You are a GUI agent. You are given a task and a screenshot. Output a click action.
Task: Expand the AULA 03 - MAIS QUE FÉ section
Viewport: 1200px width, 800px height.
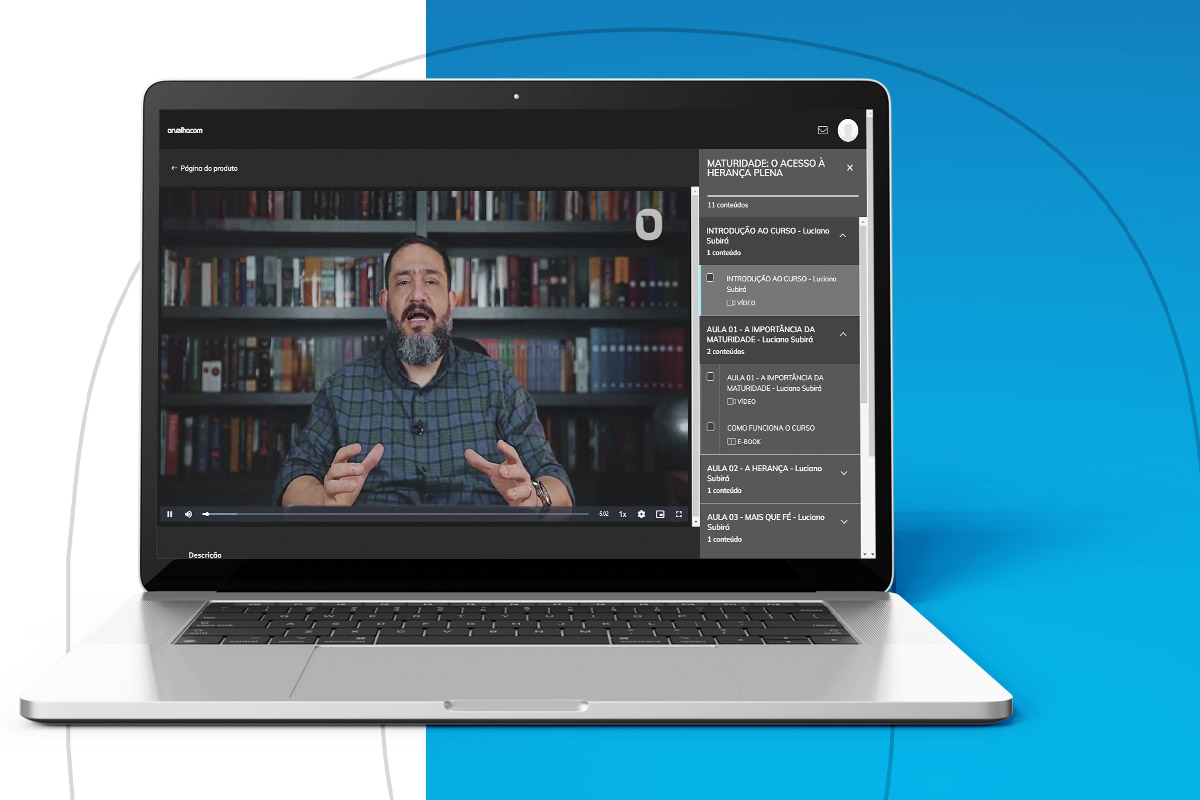pyautogui.click(x=843, y=522)
